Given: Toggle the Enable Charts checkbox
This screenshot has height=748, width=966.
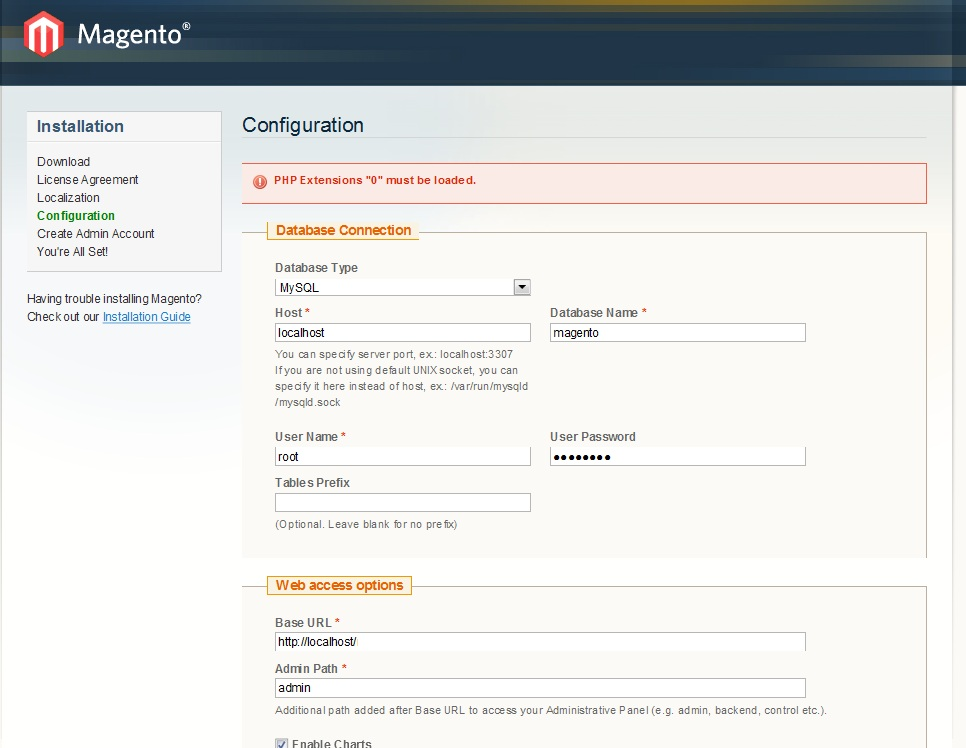Looking at the screenshot, I should (x=281, y=744).
